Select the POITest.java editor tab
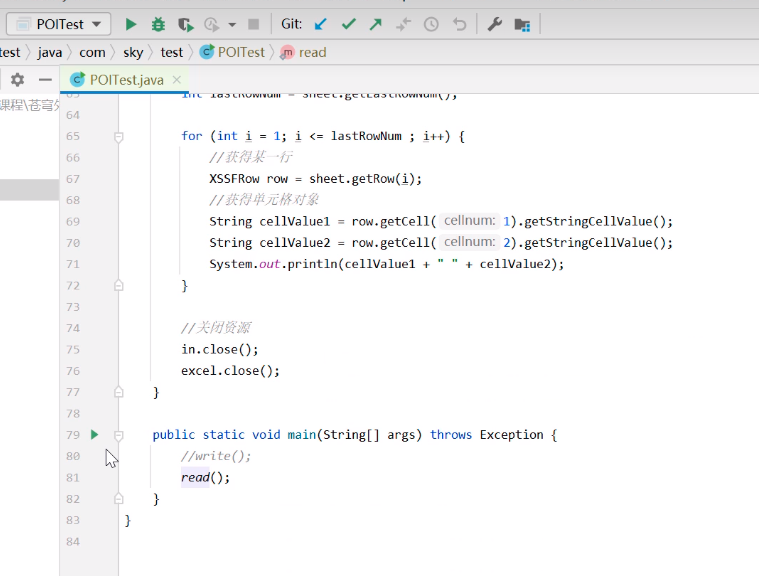The image size is (759, 576). tap(126, 80)
